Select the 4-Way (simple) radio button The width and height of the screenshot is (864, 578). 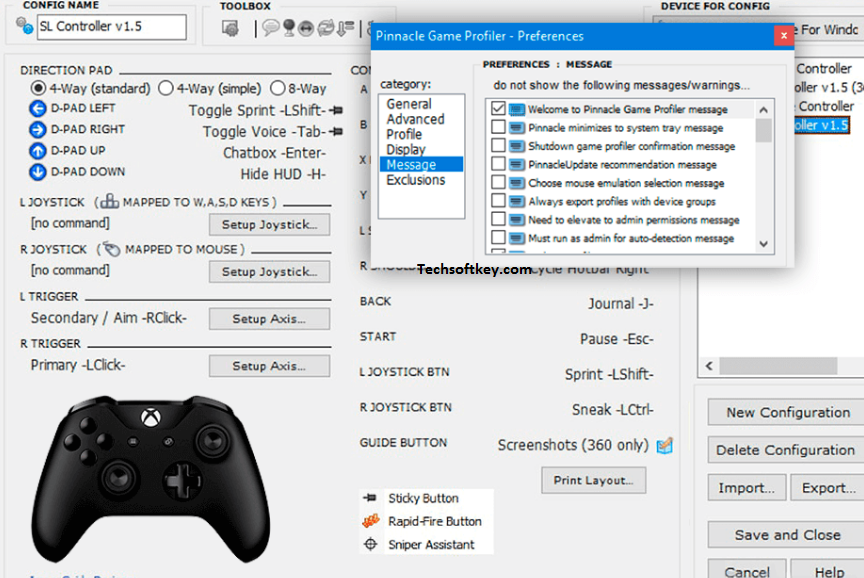(165, 88)
